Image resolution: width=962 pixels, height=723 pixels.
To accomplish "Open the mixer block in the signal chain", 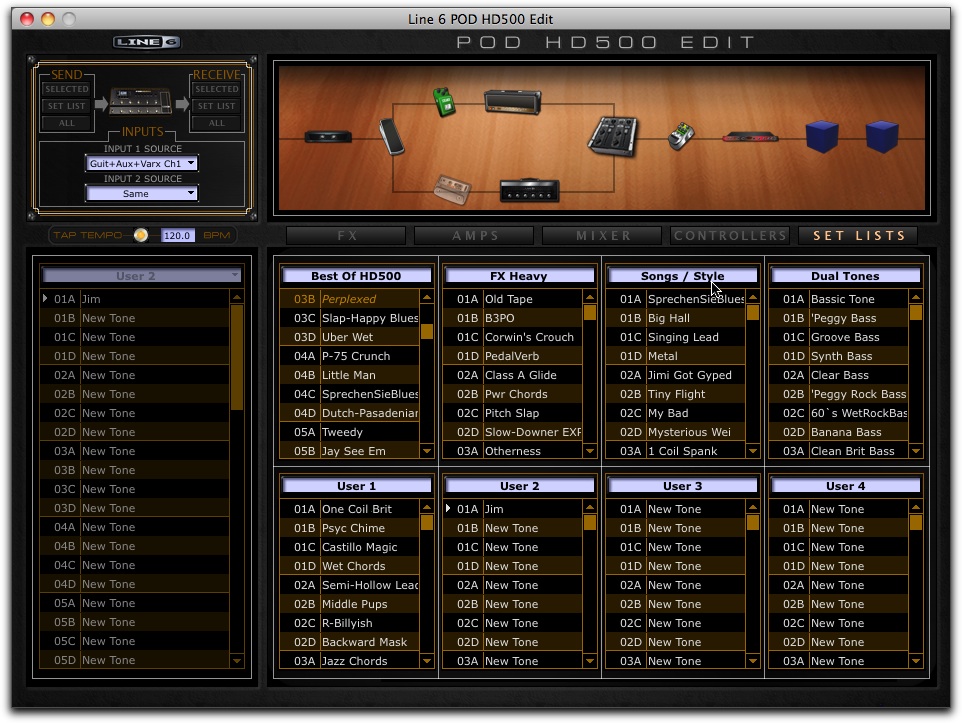I will tap(612, 134).
